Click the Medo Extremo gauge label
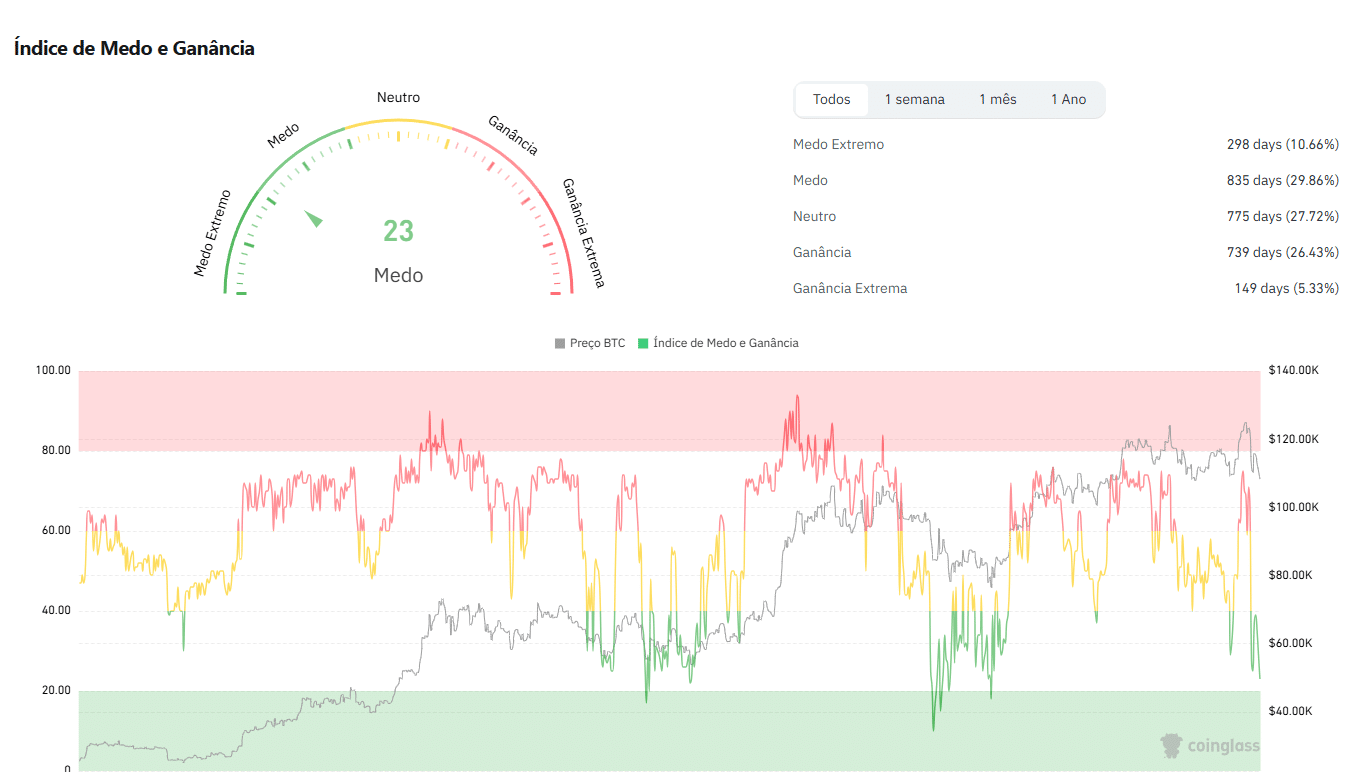Viewport: 1354px width, 772px height. click(212, 233)
